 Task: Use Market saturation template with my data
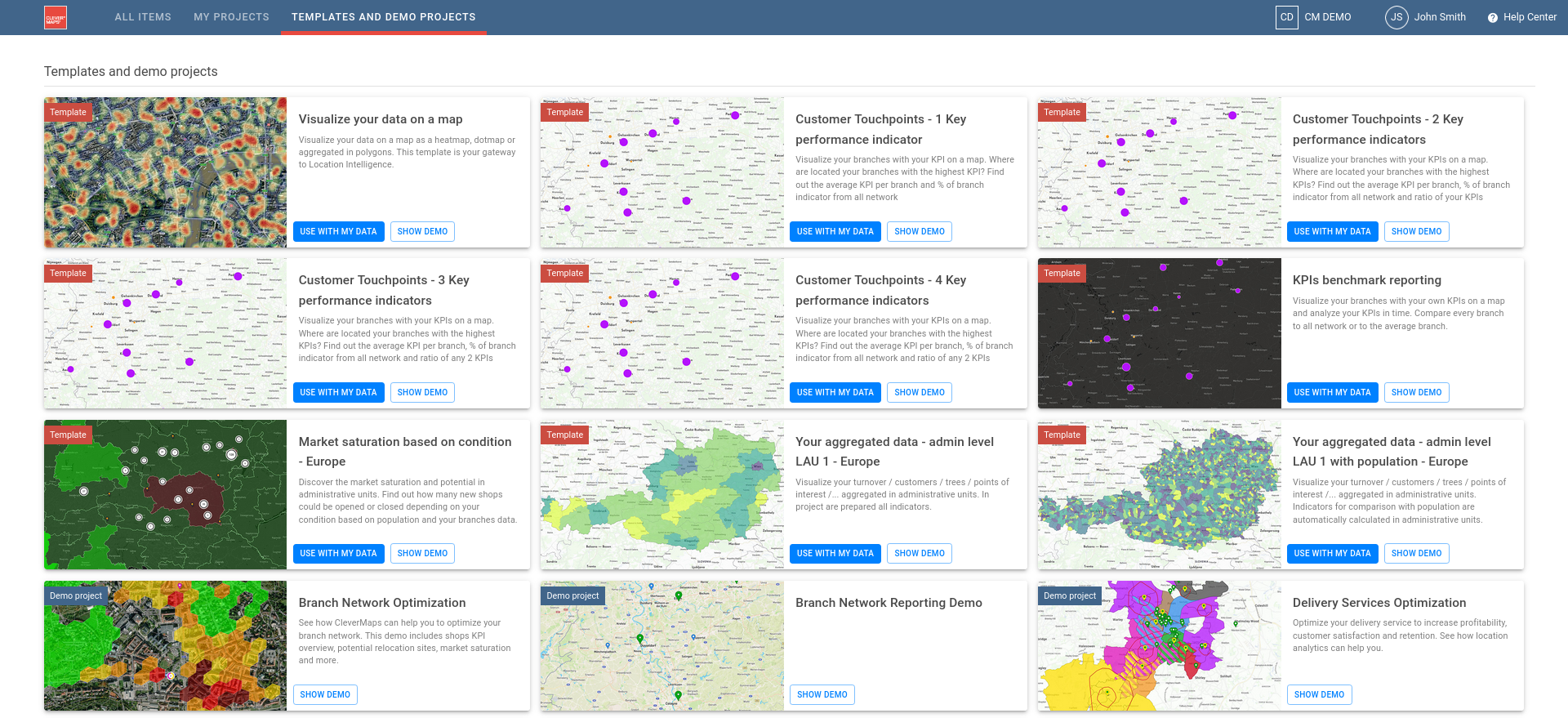pyautogui.click(x=338, y=554)
